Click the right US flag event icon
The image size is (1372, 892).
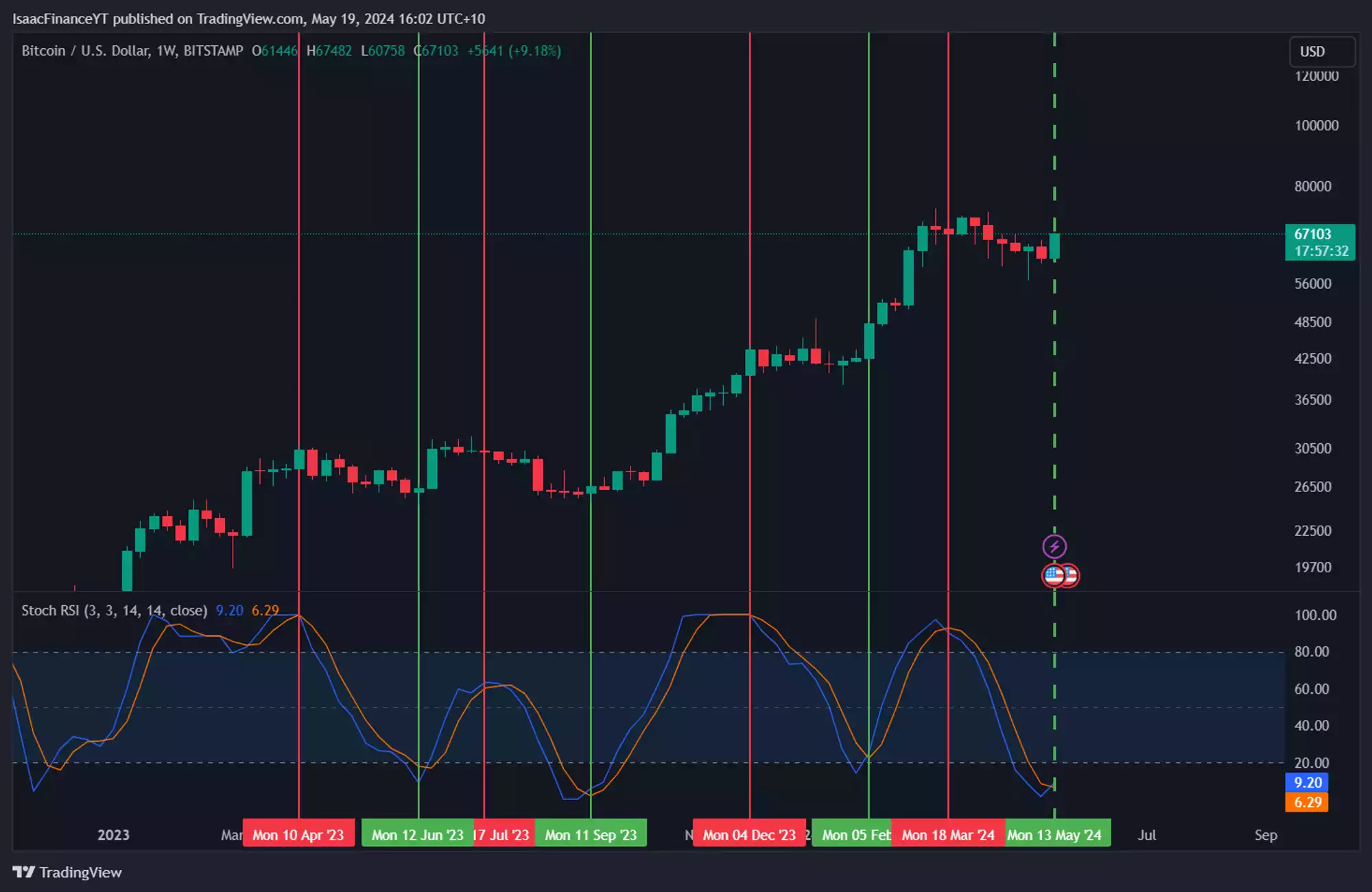(1072, 576)
